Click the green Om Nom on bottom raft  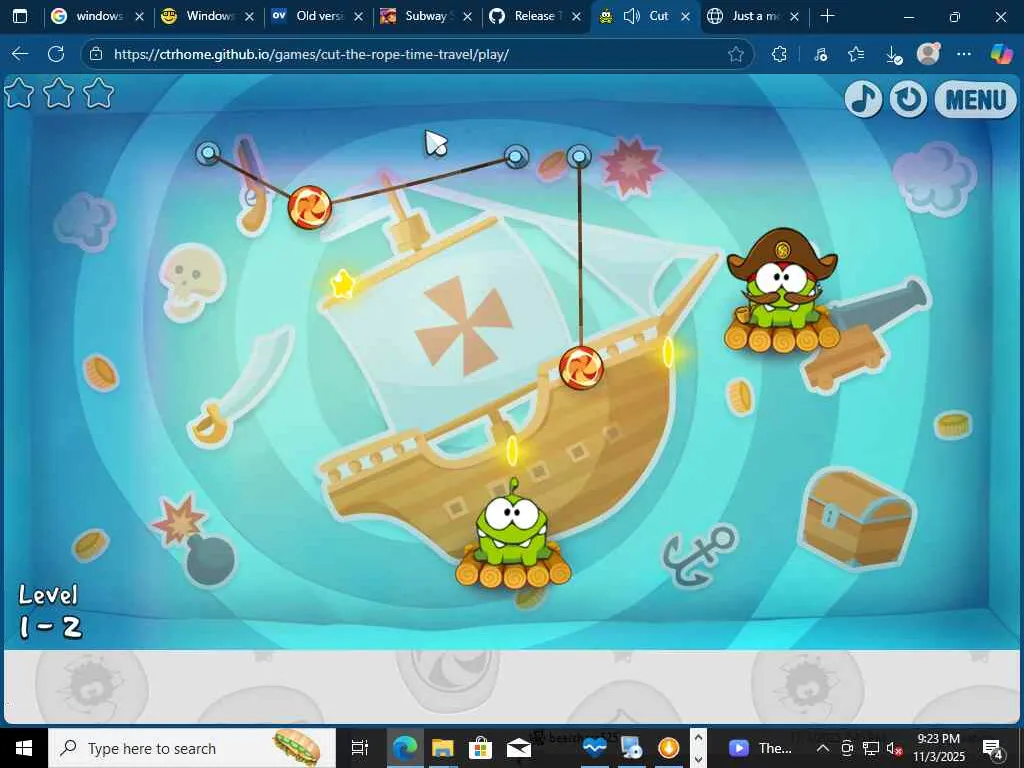514,532
